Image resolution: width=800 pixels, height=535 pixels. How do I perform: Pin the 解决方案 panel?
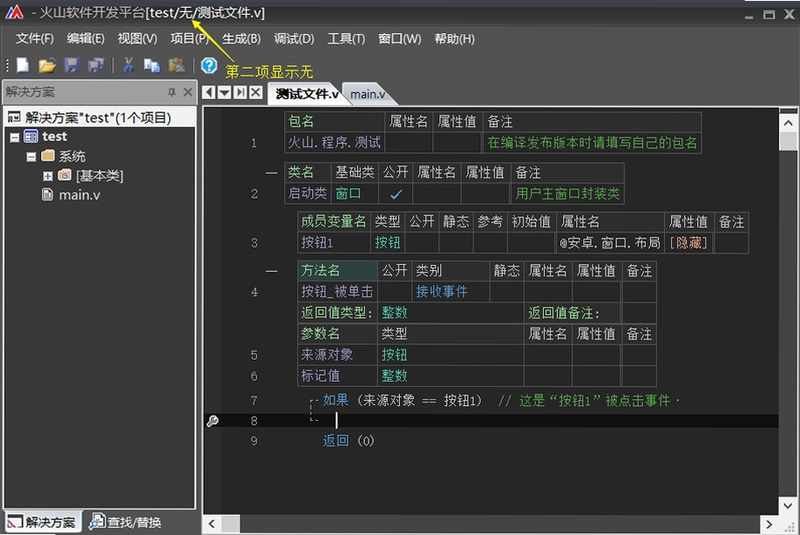[172, 92]
